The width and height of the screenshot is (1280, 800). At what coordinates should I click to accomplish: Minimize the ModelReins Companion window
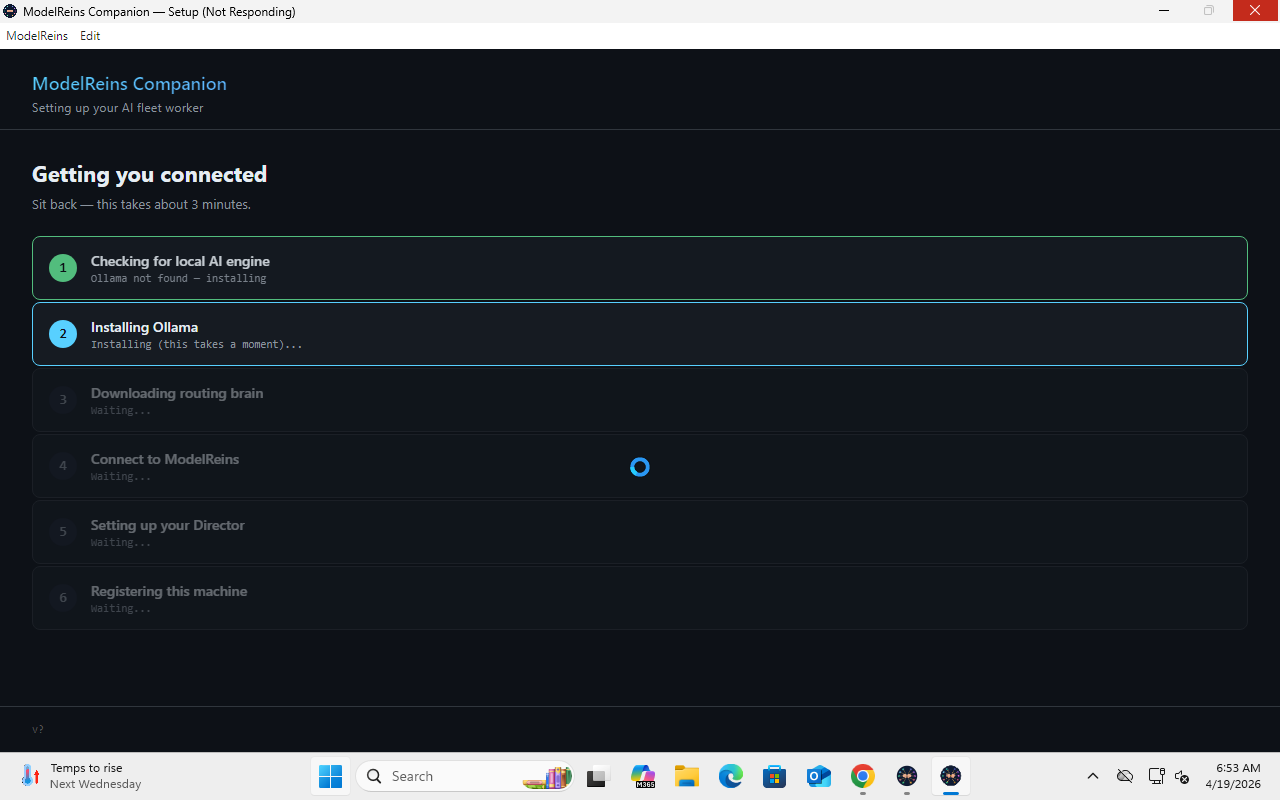pyautogui.click(x=1164, y=11)
